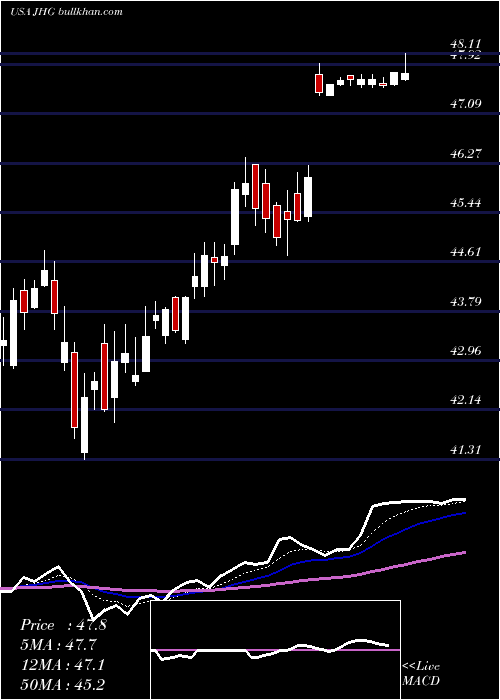Click the 48.11 price level label
500x700 pixels.
pyautogui.click(x=466, y=44)
